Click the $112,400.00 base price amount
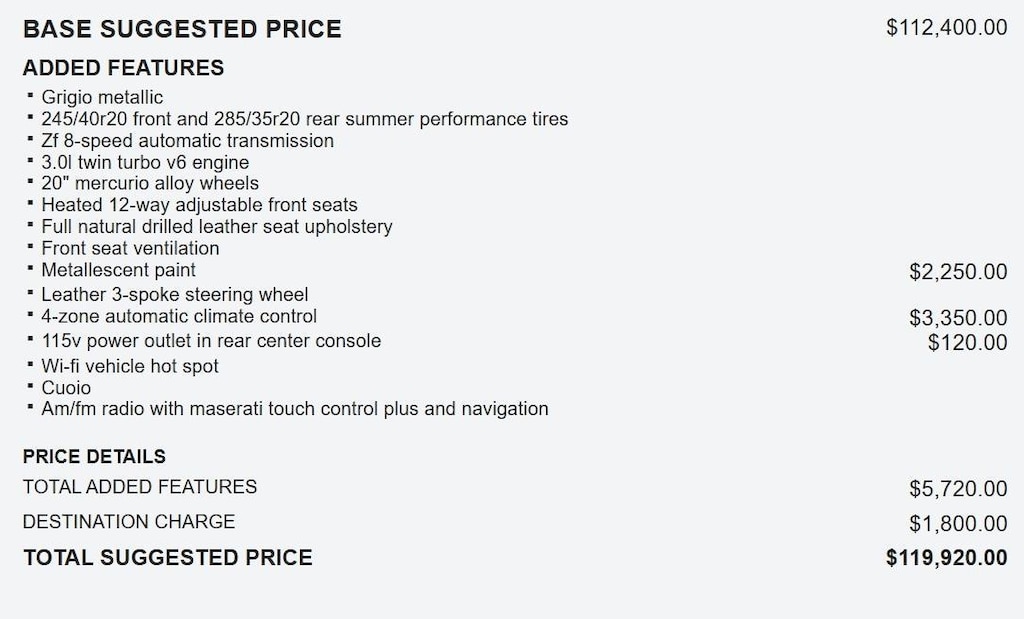The height and width of the screenshot is (619, 1024). [946, 28]
